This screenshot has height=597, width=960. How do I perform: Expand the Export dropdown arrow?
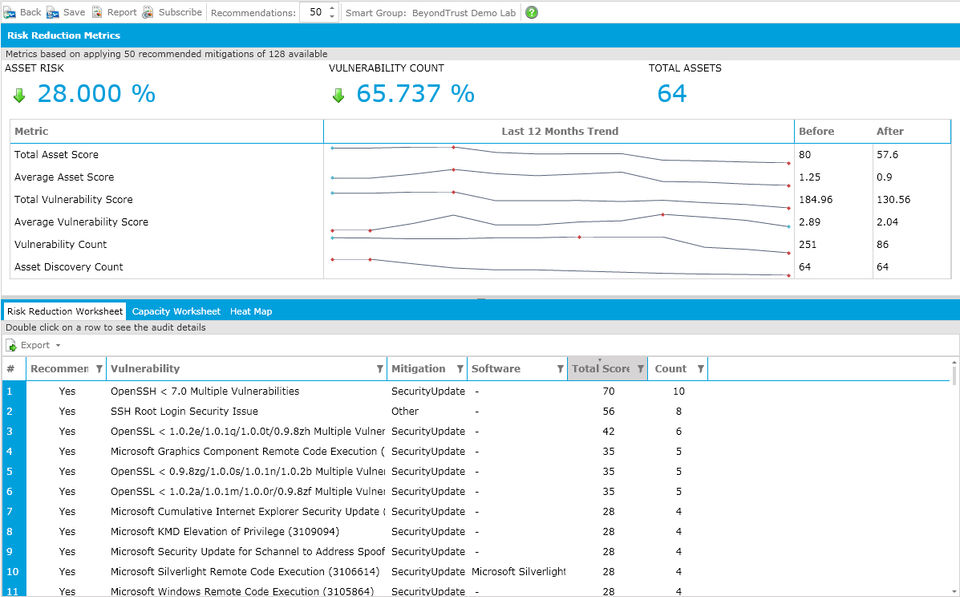pos(58,345)
